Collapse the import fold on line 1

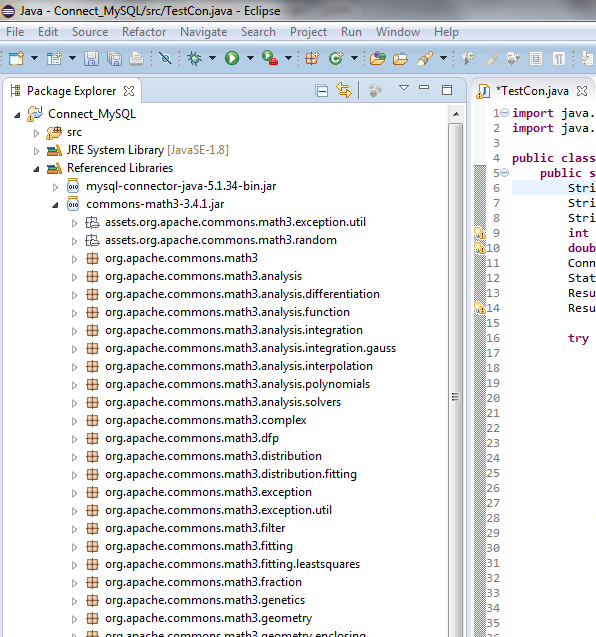[x=504, y=113]
